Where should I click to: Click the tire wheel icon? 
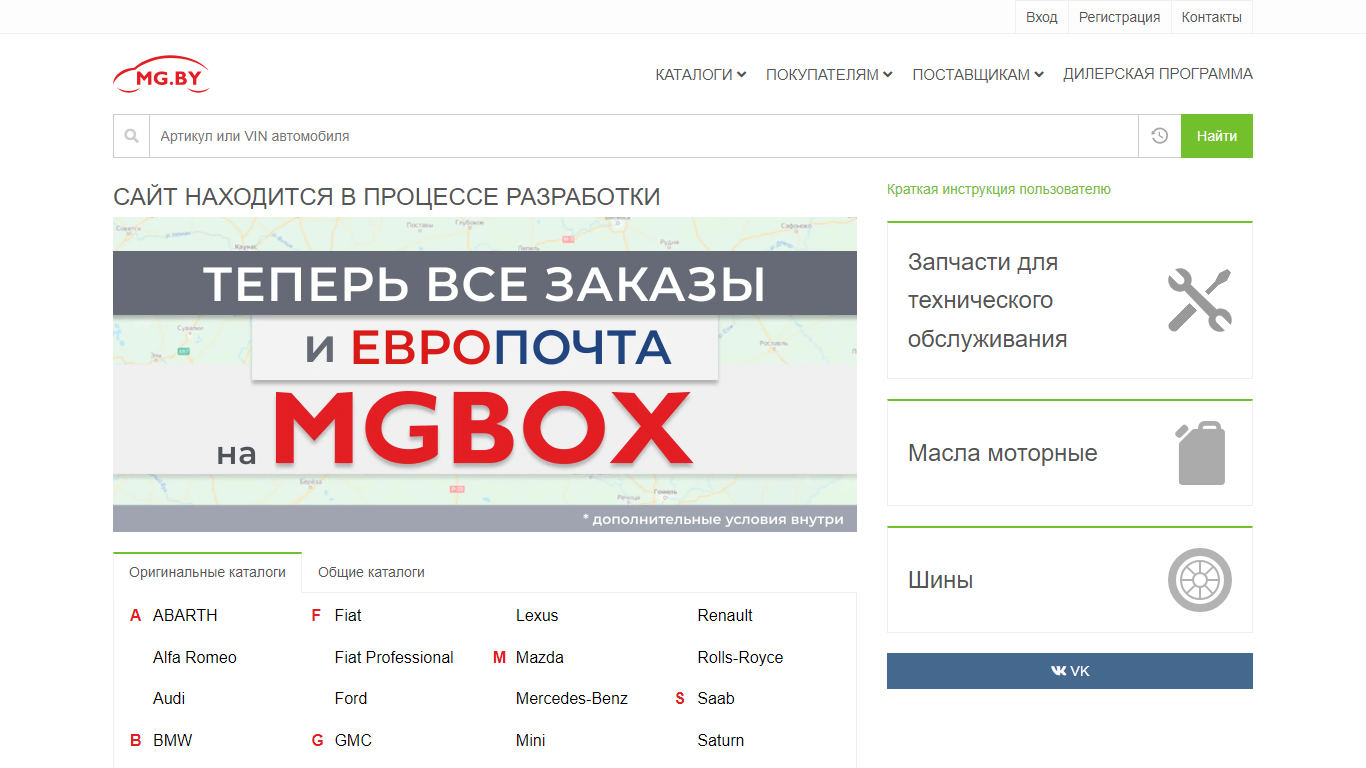[1200, 580]
